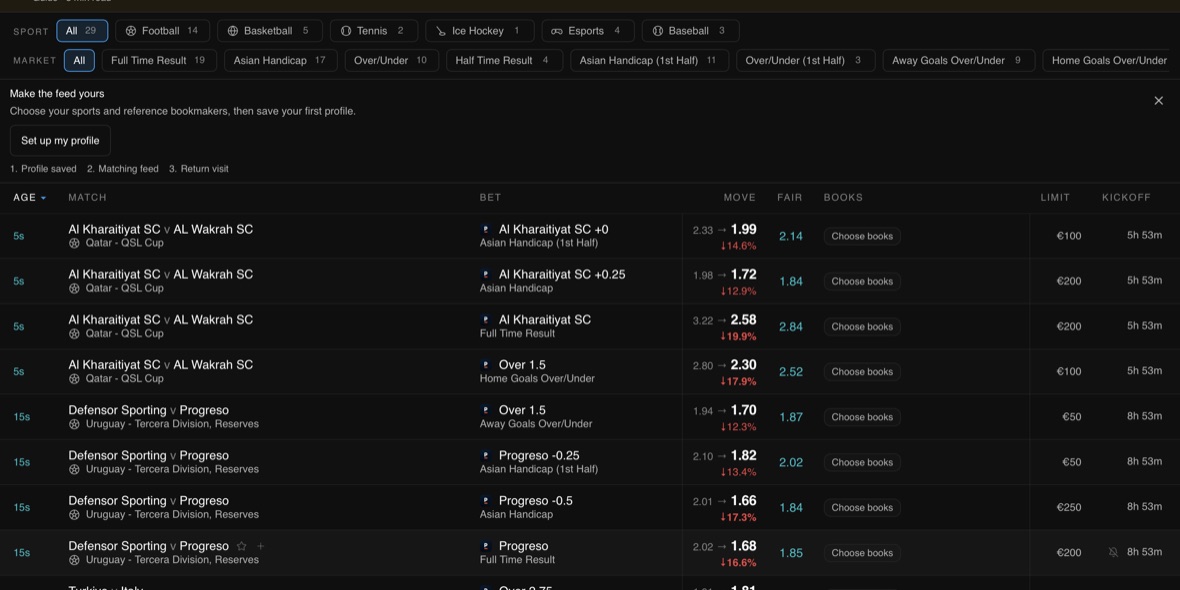Screen dimensions: 1180x590
Task: Filter the feed by Esports
Action: coord(587,31)
